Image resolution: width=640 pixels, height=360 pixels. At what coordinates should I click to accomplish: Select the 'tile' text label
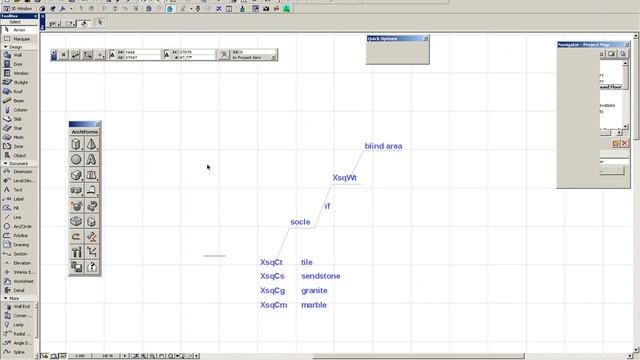[x=307, y=262]
